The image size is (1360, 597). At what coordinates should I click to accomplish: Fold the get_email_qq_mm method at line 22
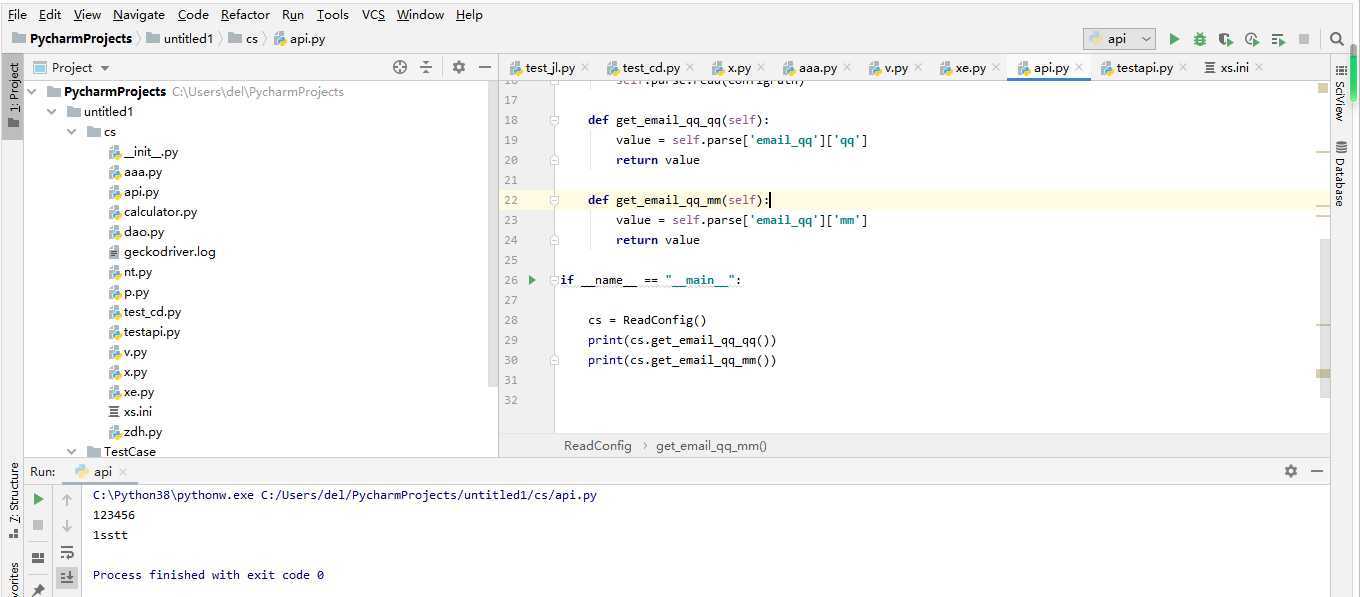click(x=553, y=200)
